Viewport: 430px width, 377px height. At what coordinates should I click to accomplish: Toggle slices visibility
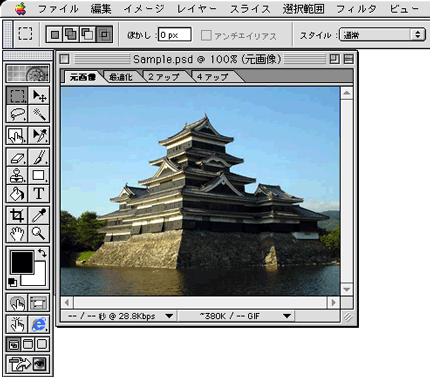[39, 303]
